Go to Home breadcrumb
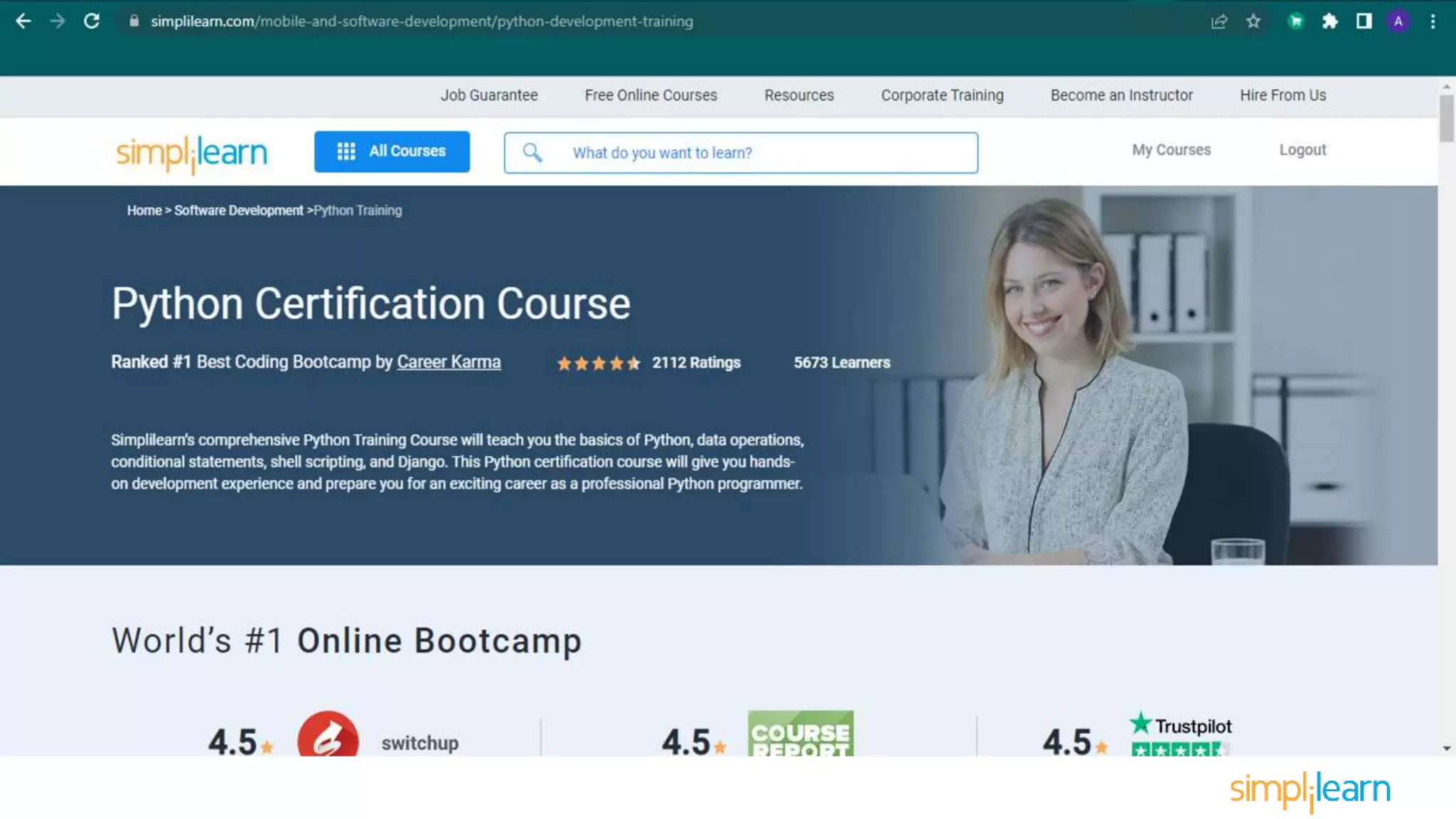Viewport: 1456px width, 819px height. pos(144,210)
